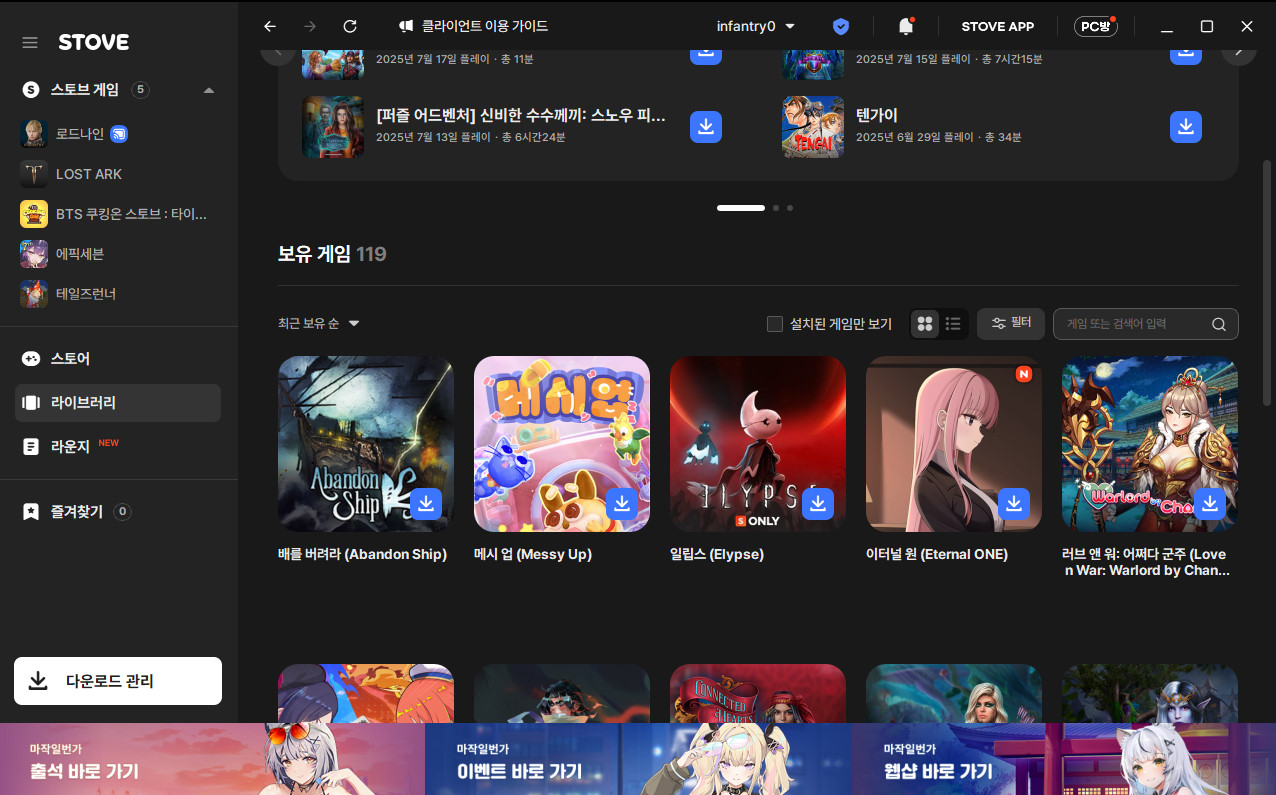This screenshot has width=1276, height=795.
Task: Open 라운지 menu
Action: (x=118, y=446)
